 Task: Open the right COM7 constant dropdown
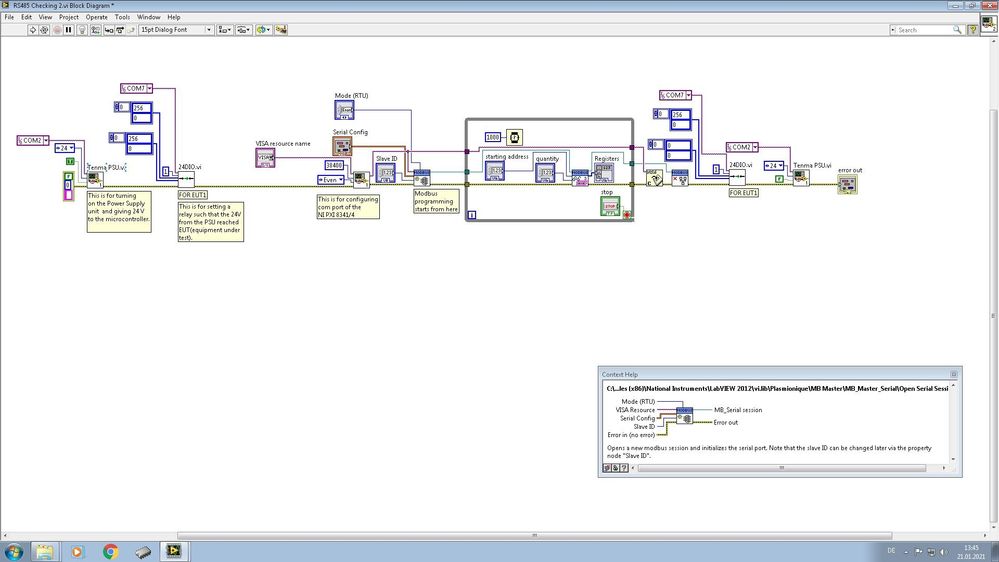point(688,95)
